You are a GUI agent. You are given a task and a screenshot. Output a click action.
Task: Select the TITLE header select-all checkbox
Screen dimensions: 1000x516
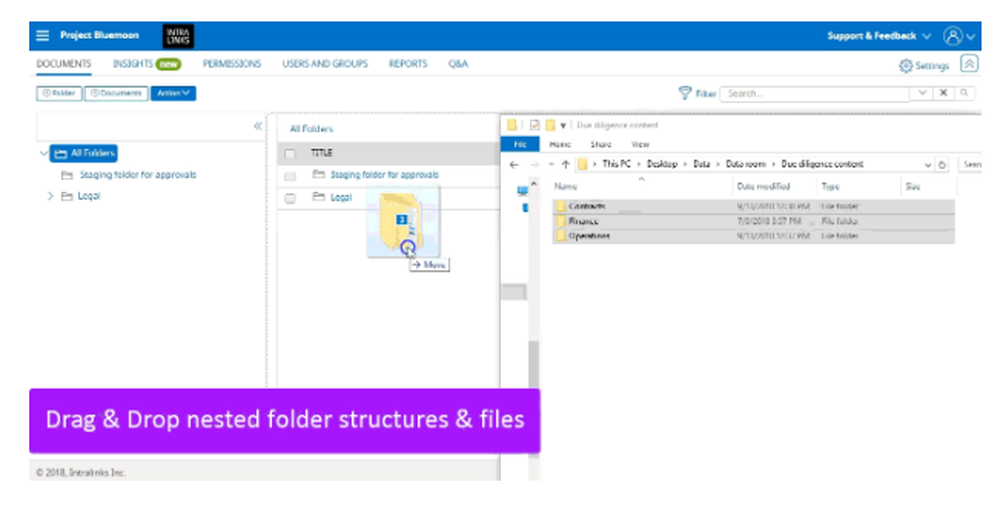tap(290, 154)
